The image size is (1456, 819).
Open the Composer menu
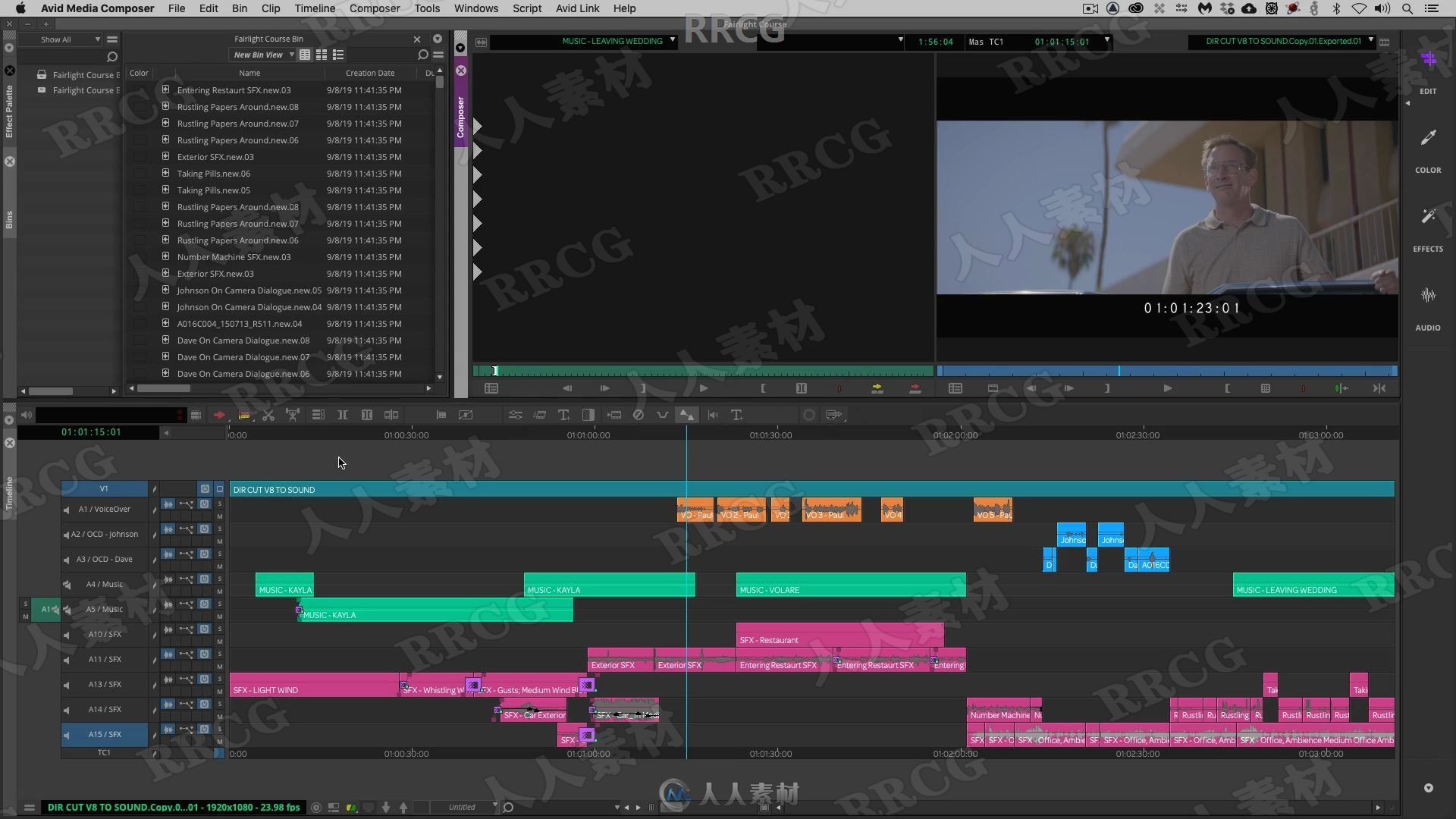click(x=375, y=8)
